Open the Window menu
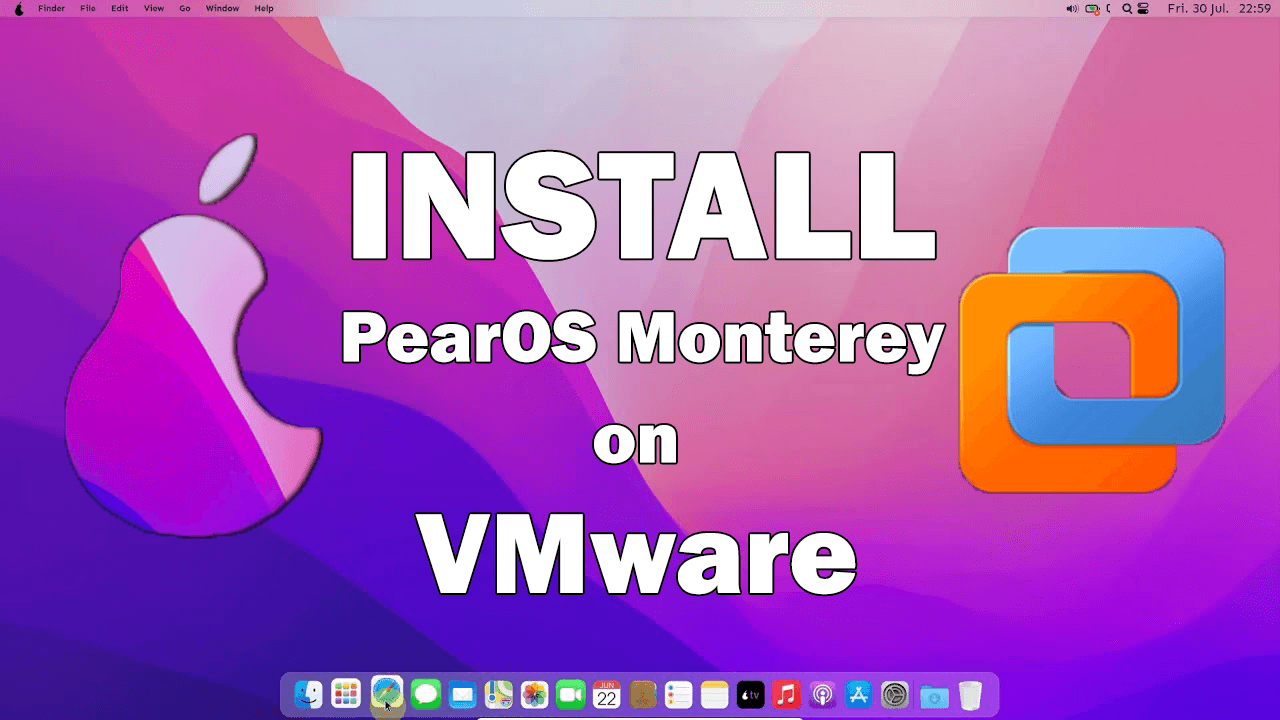This screenshot has height=720, width=1280. [222, 8]
